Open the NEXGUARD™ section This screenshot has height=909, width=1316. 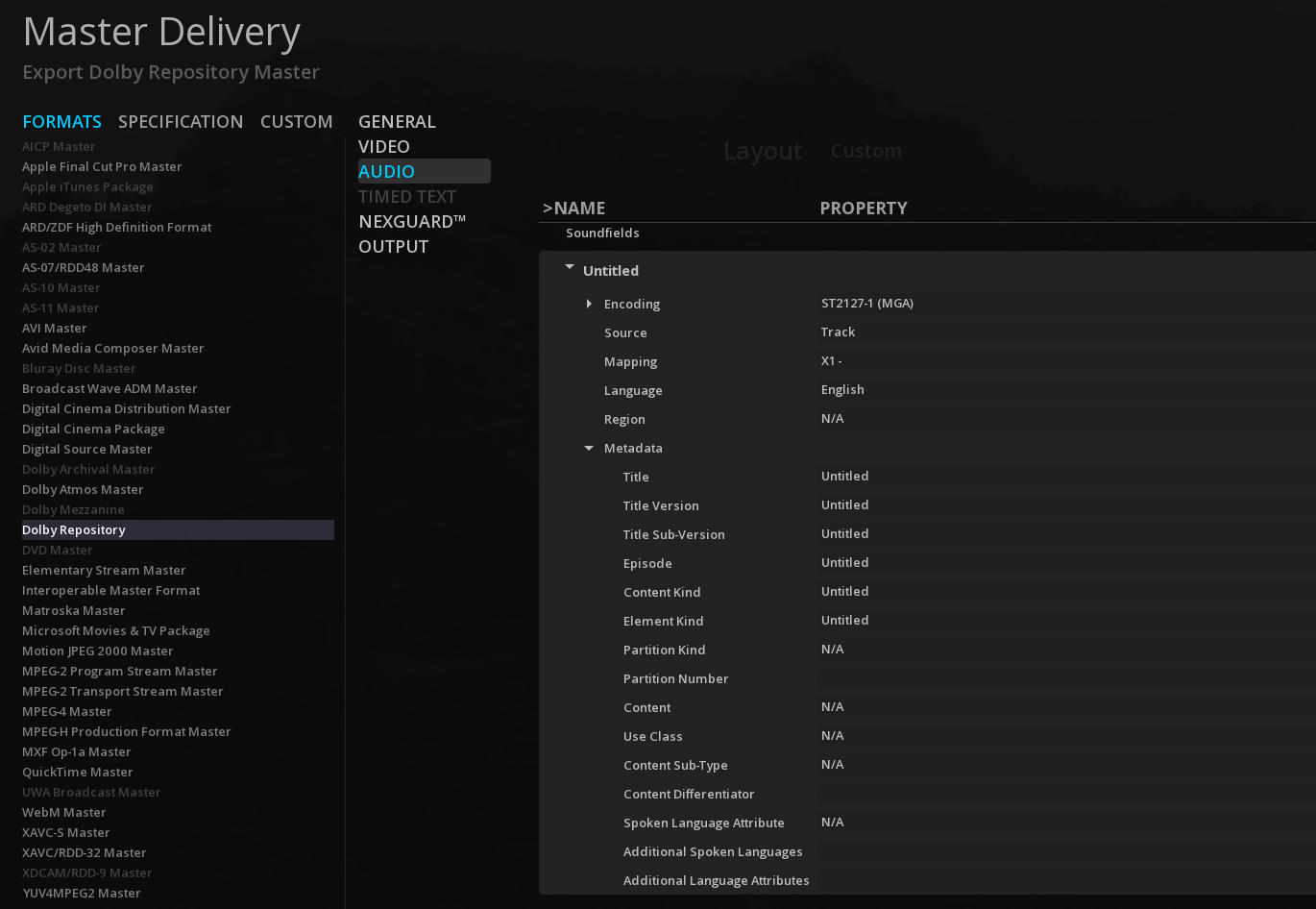coord(412,221)
